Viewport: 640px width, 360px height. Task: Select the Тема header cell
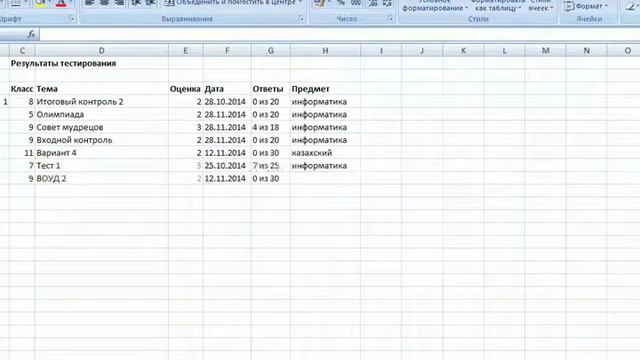click(x=102, y=89)
